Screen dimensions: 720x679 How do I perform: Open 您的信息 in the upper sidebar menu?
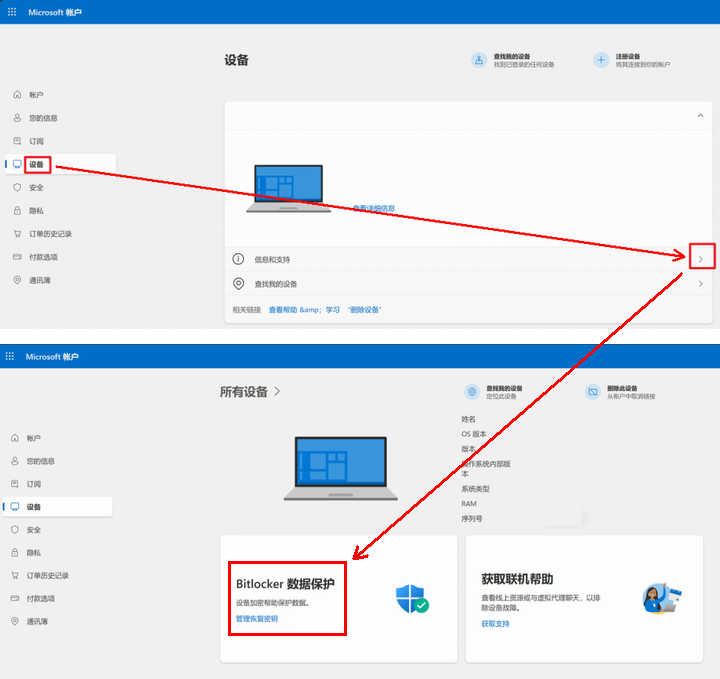[x=43, y=118]
